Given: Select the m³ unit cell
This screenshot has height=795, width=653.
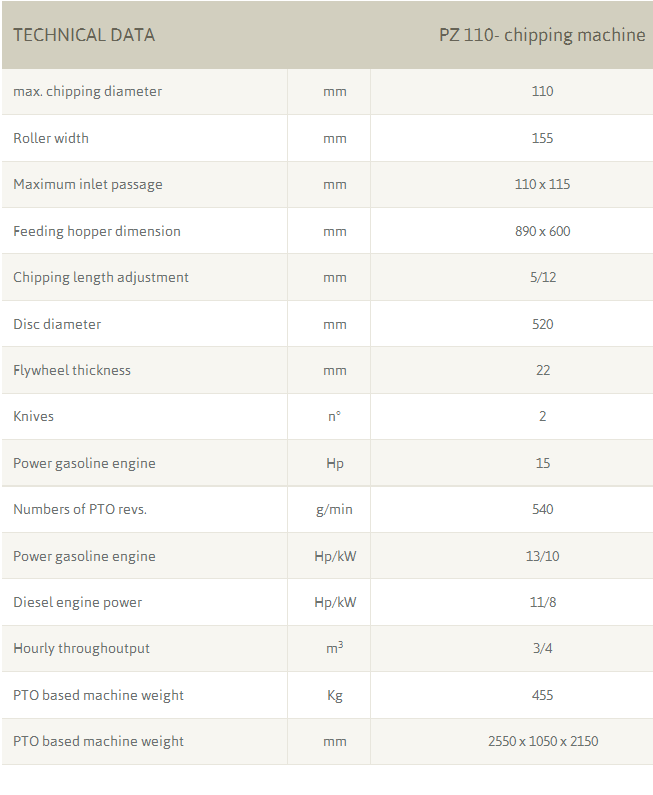Looking at the screenshot, I should click(334, 648).
